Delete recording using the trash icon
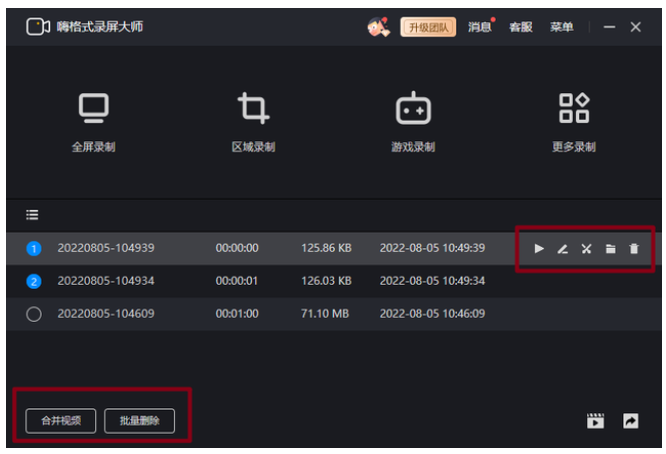666x454 pixels. (x=633, y=249)
